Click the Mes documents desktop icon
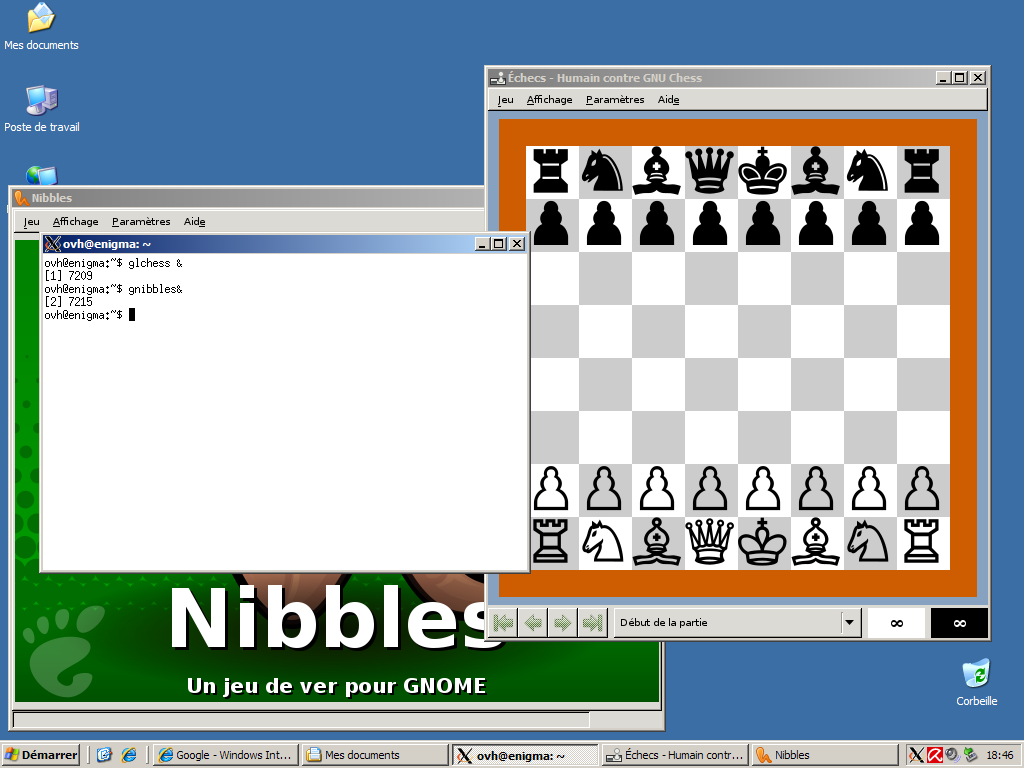Screen dimensions: 1024x768 point(41,19)
